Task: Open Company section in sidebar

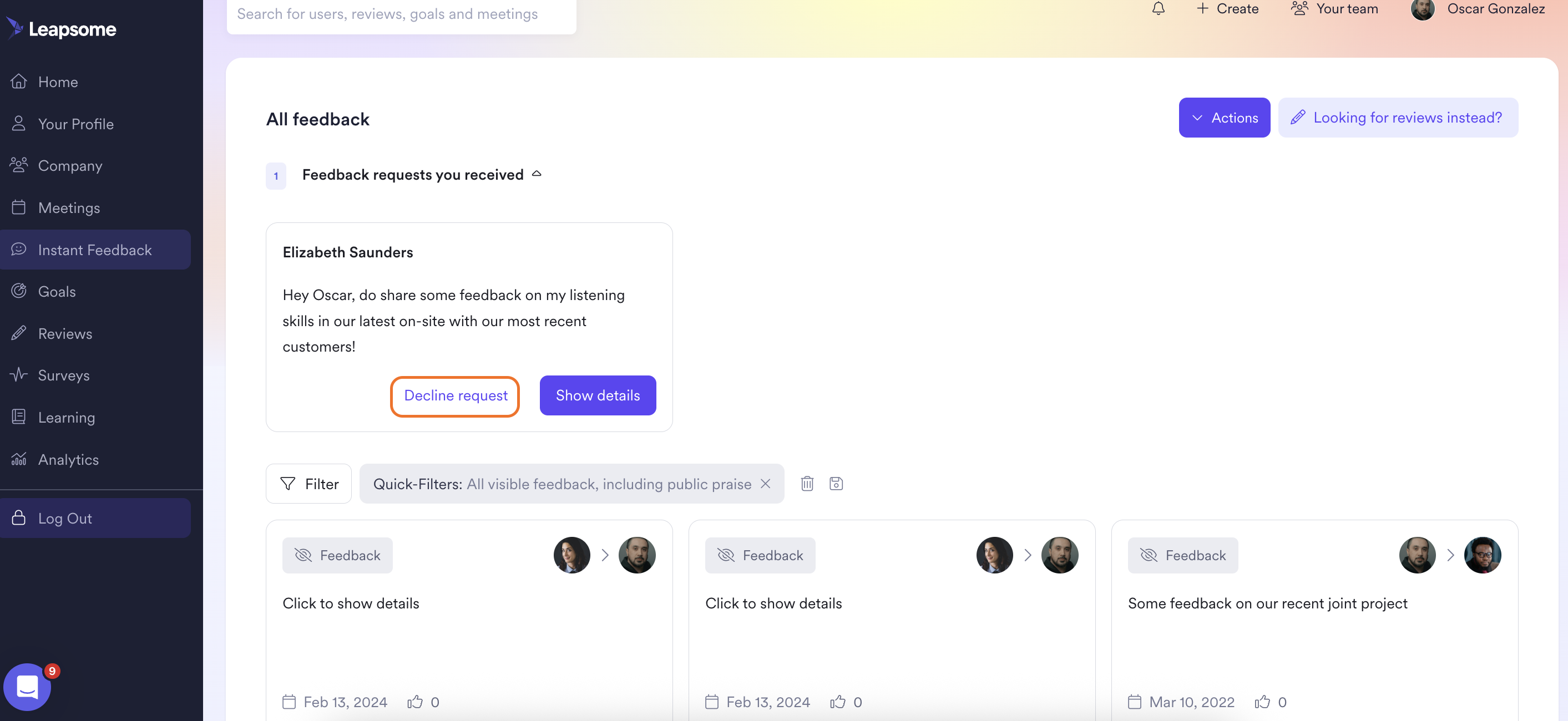Action: pos(95,165)
